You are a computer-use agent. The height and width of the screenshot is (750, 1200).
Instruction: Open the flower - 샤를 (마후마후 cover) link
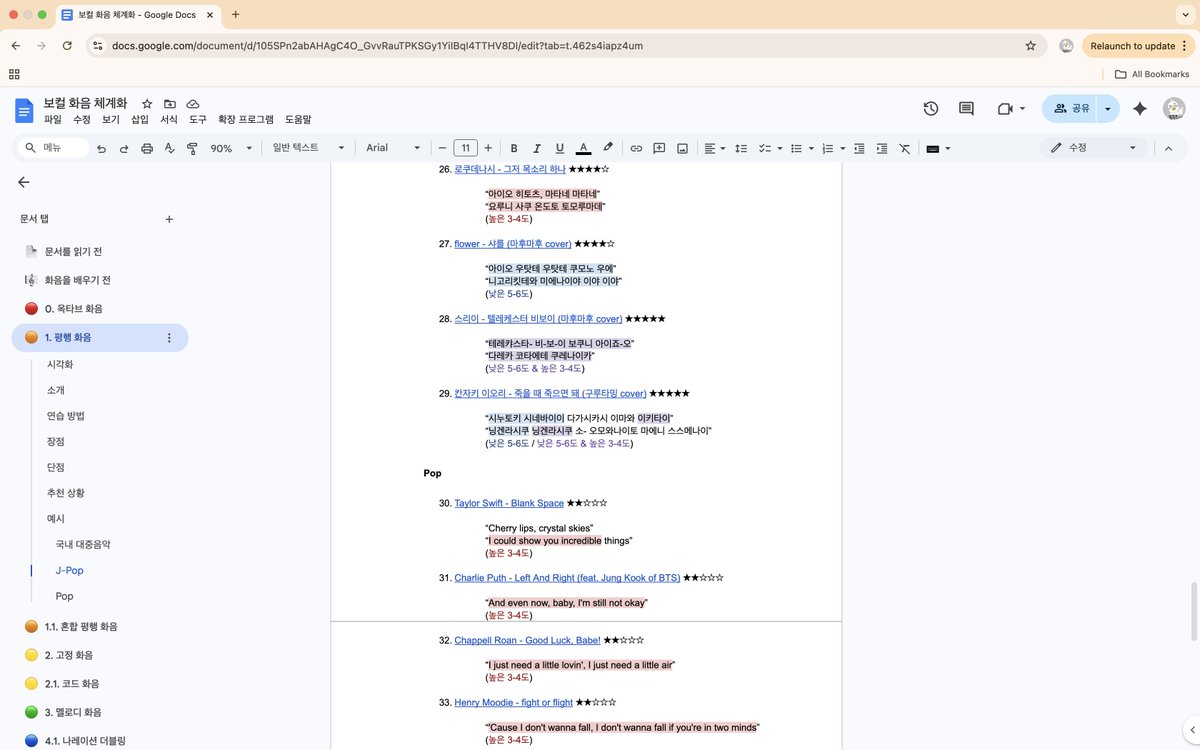click(x=512, y=243)
